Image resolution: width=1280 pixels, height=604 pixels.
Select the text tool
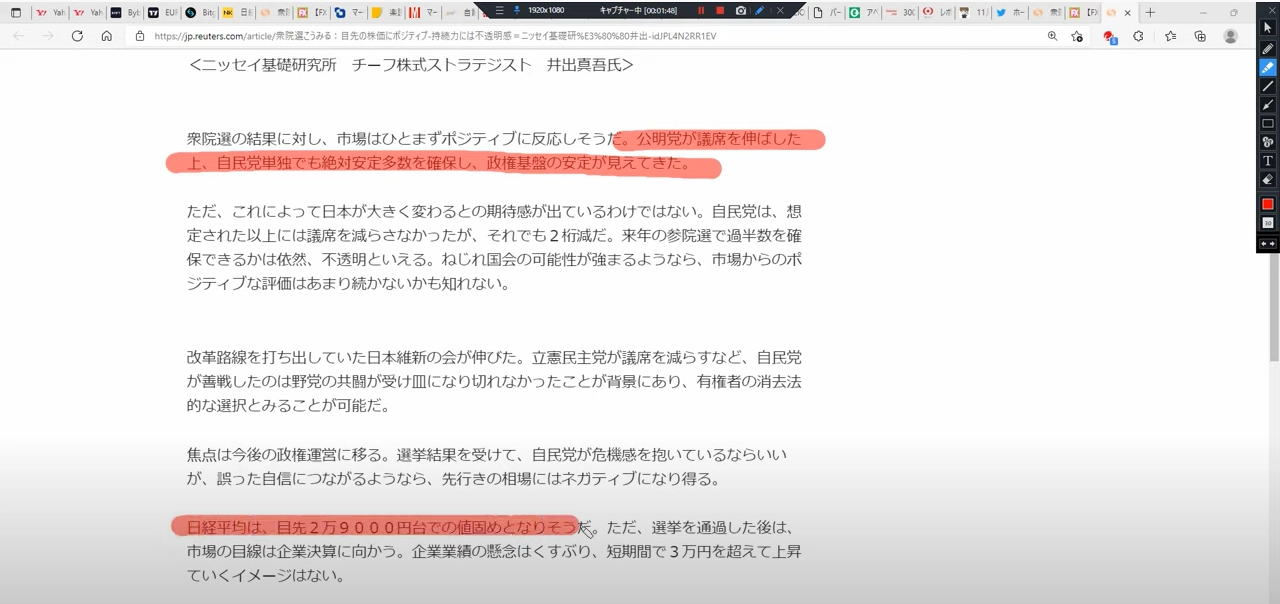tap(1268, 161)
